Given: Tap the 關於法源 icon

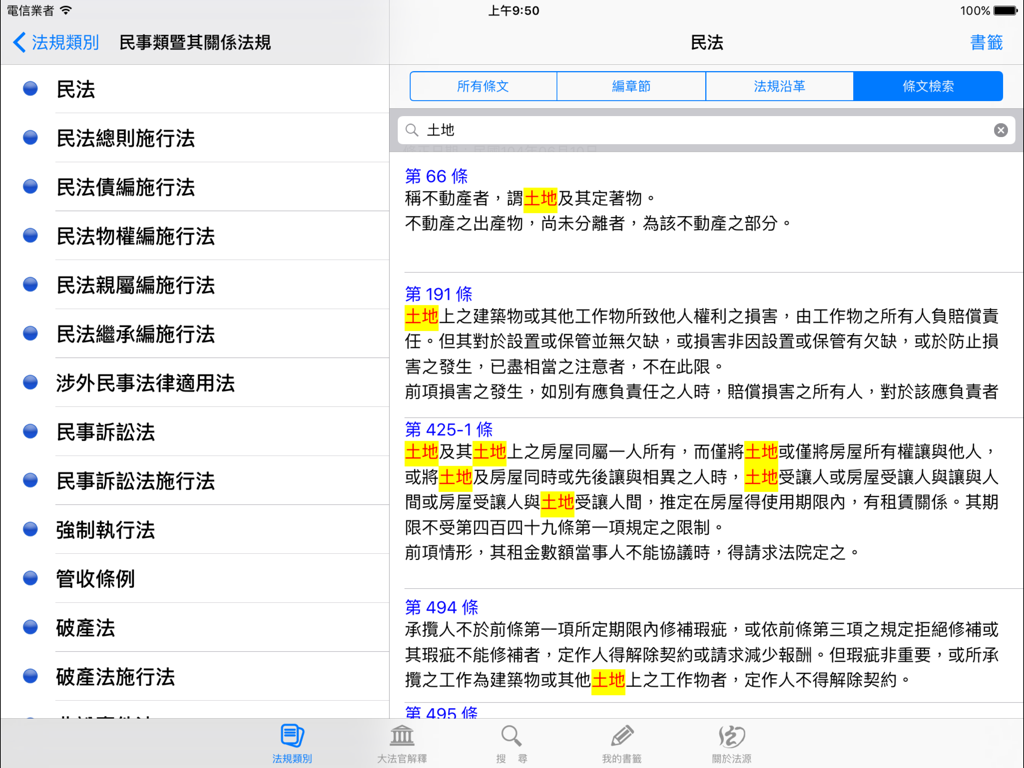Looking at the screenshot, I should [731, 740].
